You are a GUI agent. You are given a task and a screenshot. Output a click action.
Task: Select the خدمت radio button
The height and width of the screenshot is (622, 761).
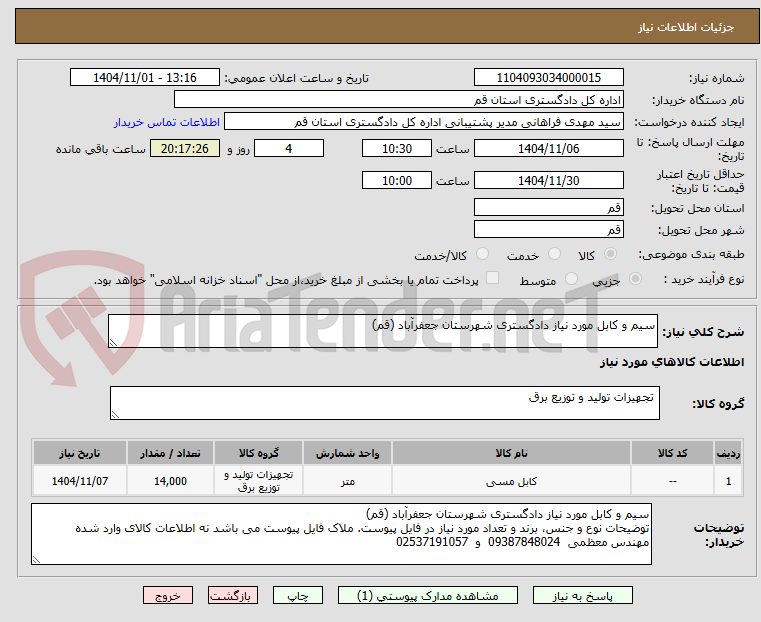point(554,254)
